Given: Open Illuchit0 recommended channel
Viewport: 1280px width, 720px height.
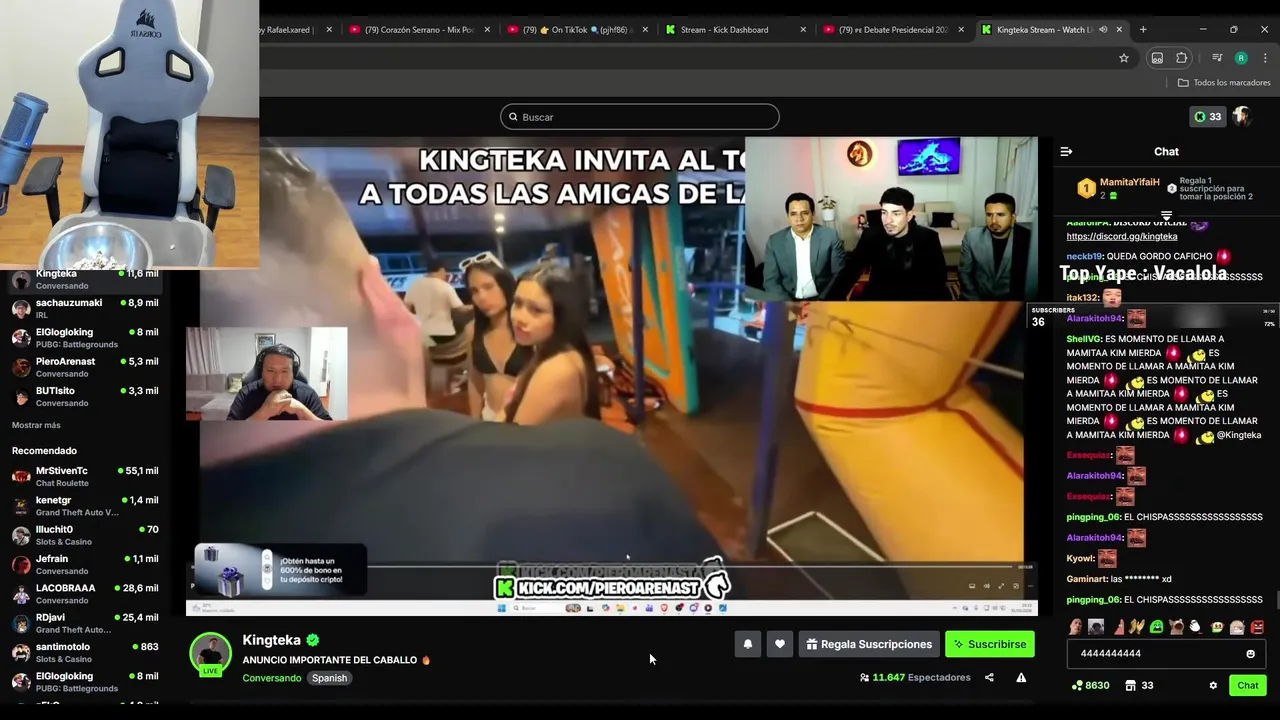Looking at the screenshot, I should [x=85, y=535].
